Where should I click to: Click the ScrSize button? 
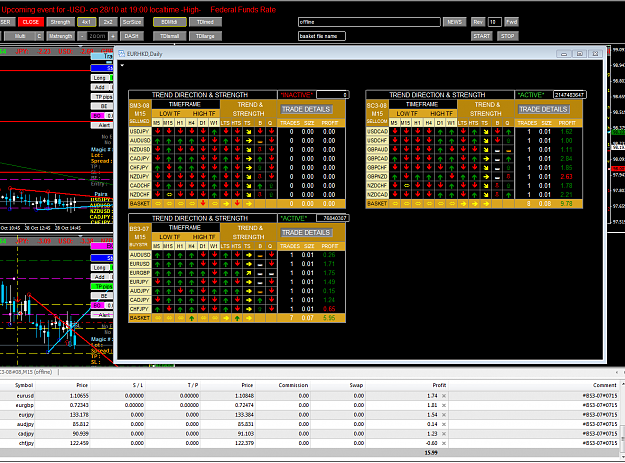(132, 22)
